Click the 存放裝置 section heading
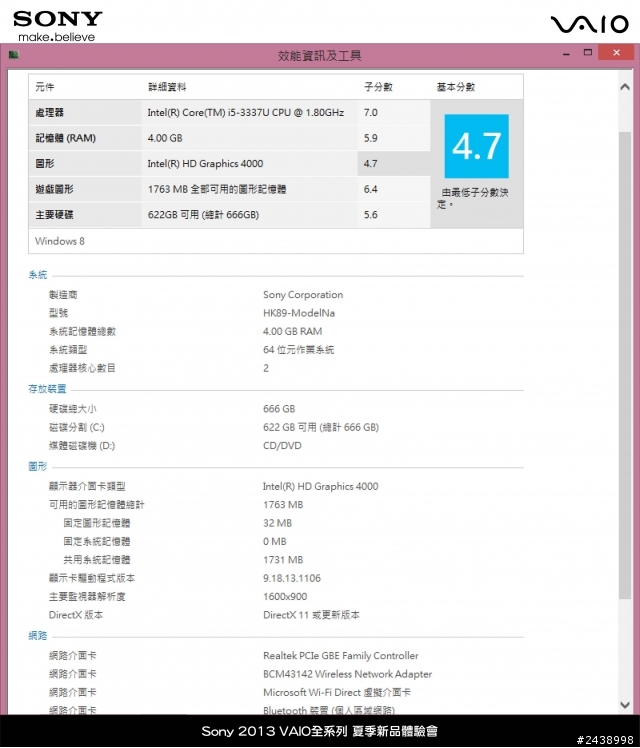Screen dimensions: 640x748 point(47,389)
